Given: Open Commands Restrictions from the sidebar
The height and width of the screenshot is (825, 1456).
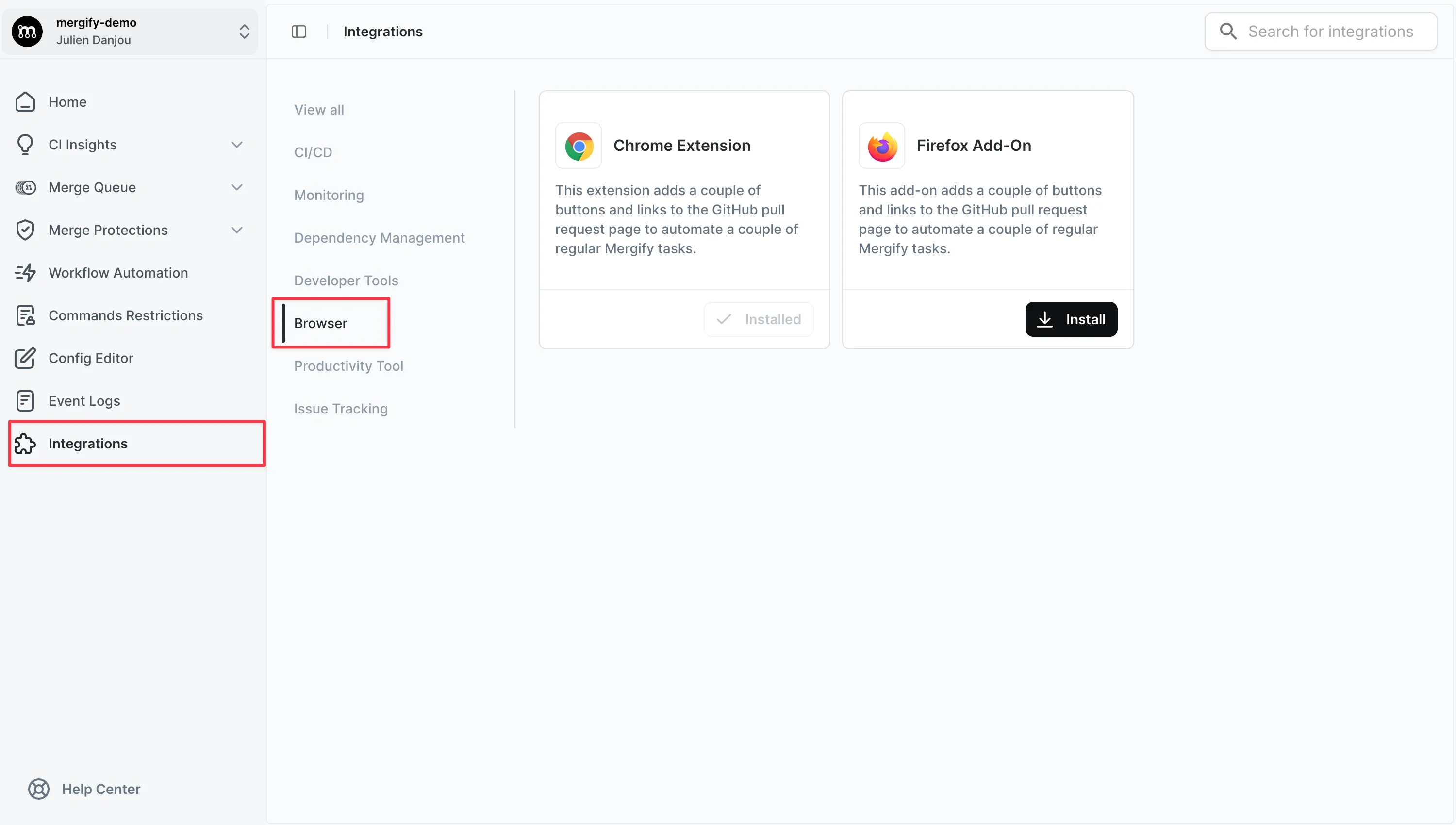Looking at the screenshot, I should [25, 315].
